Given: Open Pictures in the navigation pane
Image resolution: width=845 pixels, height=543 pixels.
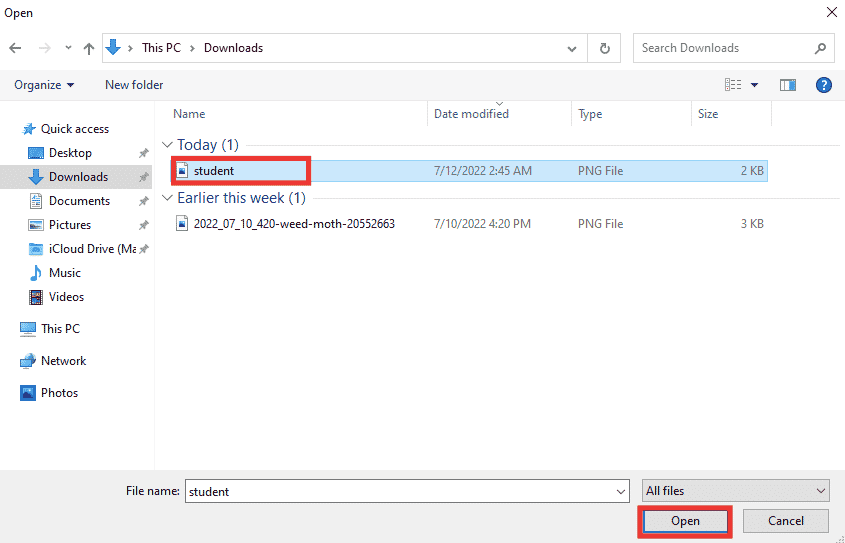Looking at the screenshot, I should coord(70,225).
